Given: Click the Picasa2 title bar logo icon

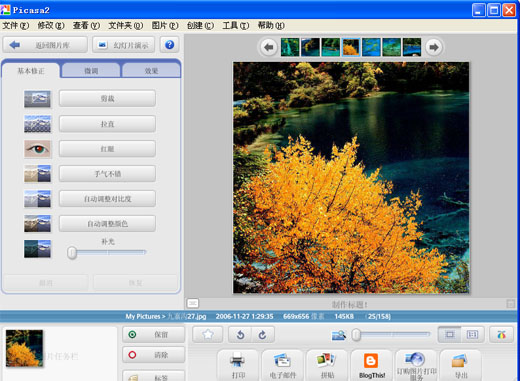Looking at the screenshot, I should pos(5,10).
